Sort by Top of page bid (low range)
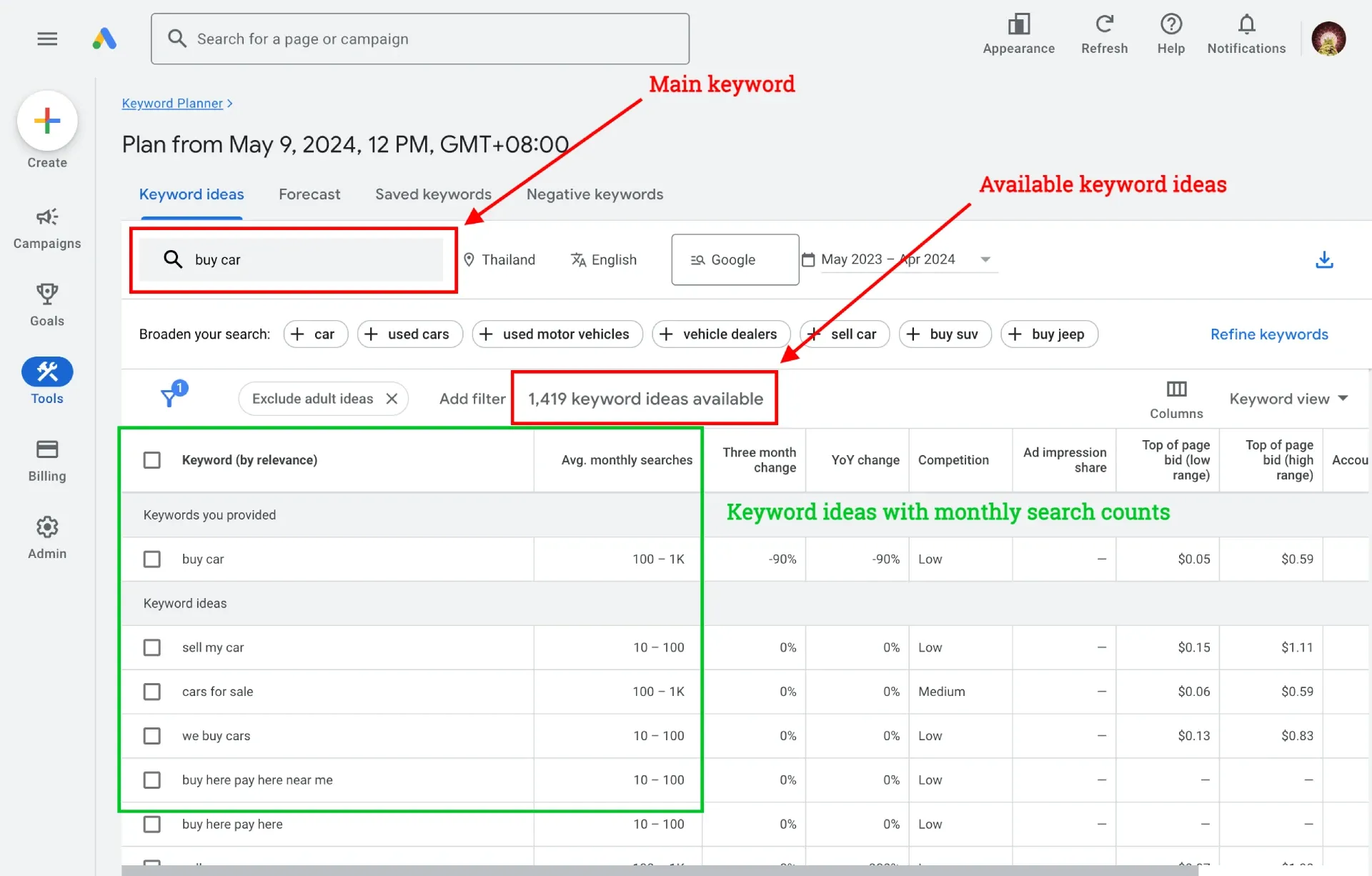1372x876 pixels. click(x=1175, y=460)
